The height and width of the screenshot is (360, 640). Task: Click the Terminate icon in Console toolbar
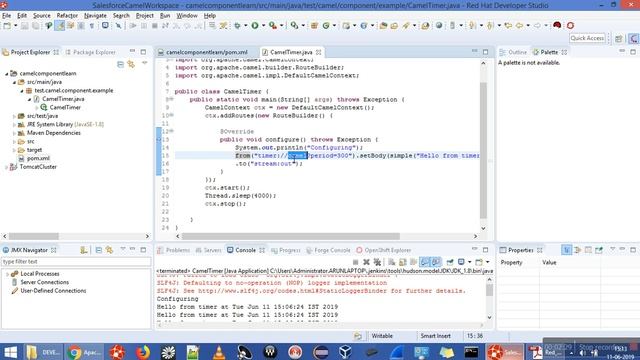point(356,262)
